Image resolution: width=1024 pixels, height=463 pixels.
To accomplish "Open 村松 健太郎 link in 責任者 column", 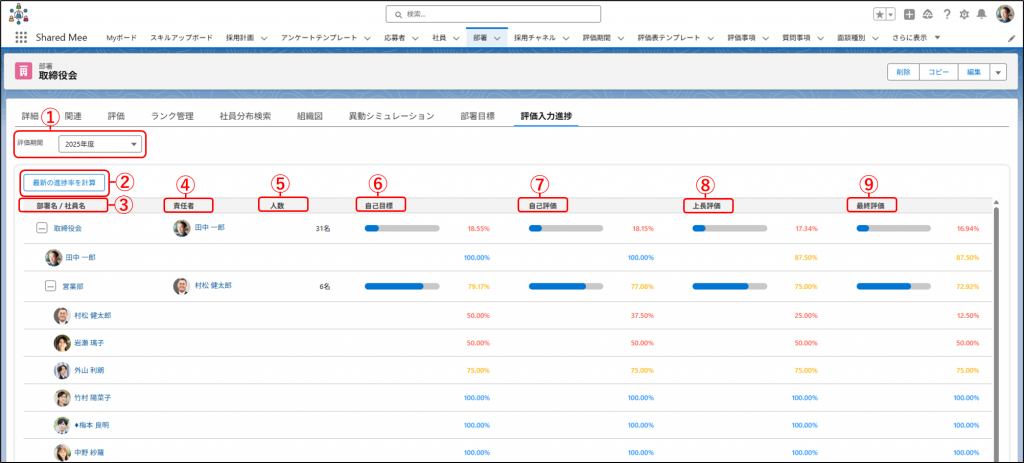I will [213, 286].
